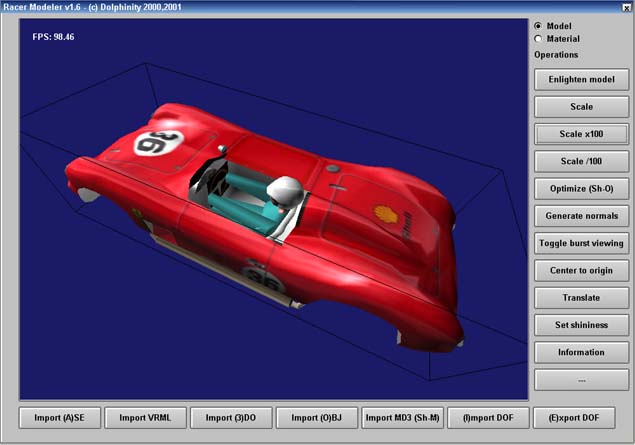The height and width of the screenshot is (445, 635).
Task: Click Import (A)SE button
Action: [60, 418]
